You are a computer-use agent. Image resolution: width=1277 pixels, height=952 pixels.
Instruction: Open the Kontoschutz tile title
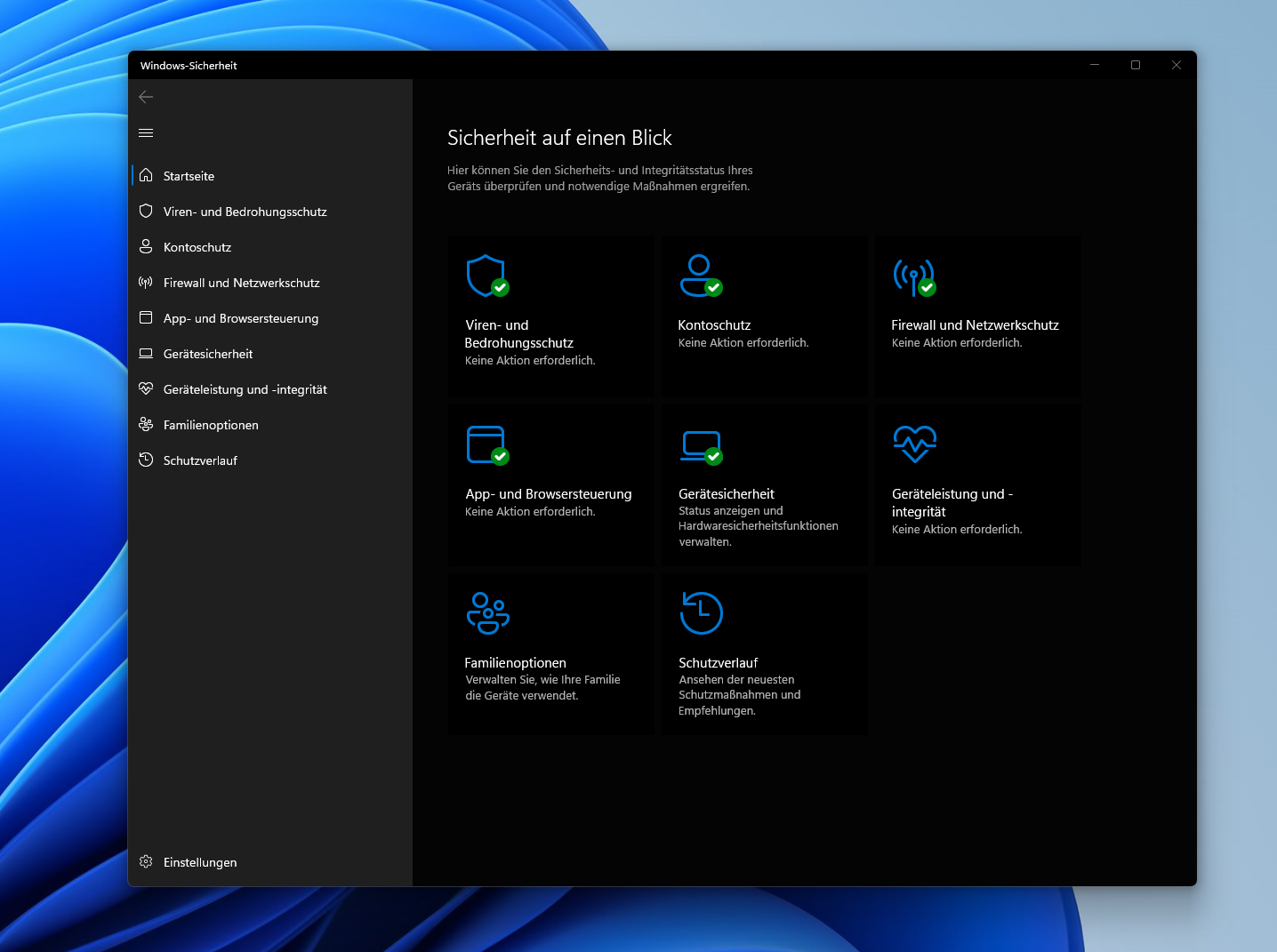click(x=714, y=325)
